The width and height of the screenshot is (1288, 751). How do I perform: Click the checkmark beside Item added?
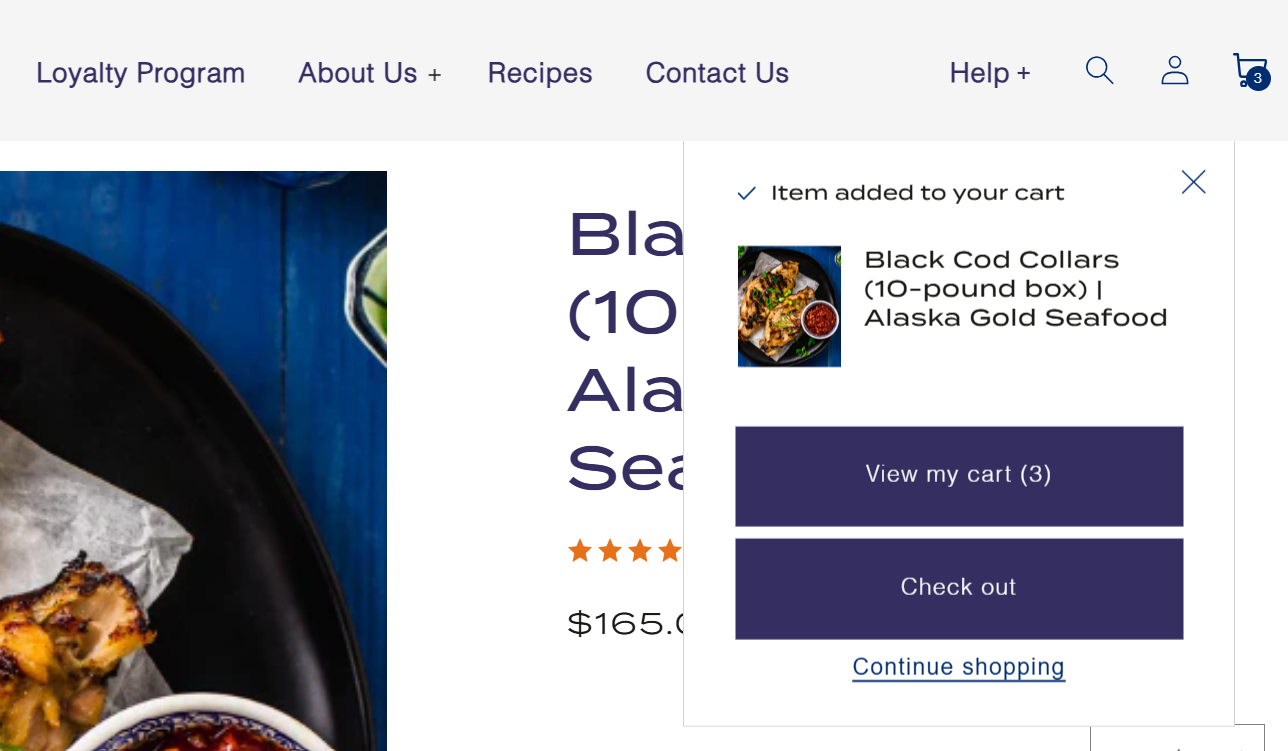point(746,193)
